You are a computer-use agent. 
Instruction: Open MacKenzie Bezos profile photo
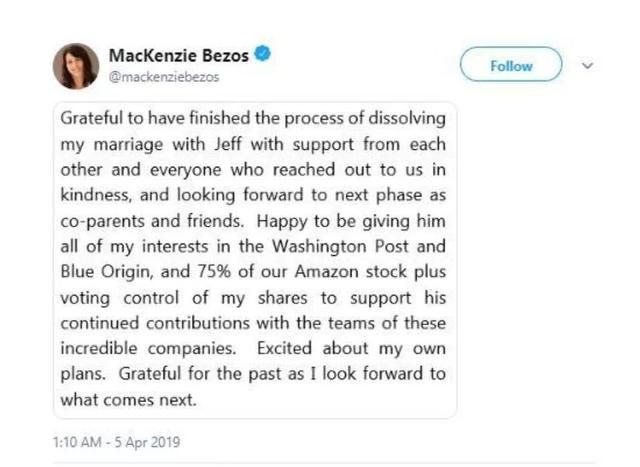click(x=76, y=66)
